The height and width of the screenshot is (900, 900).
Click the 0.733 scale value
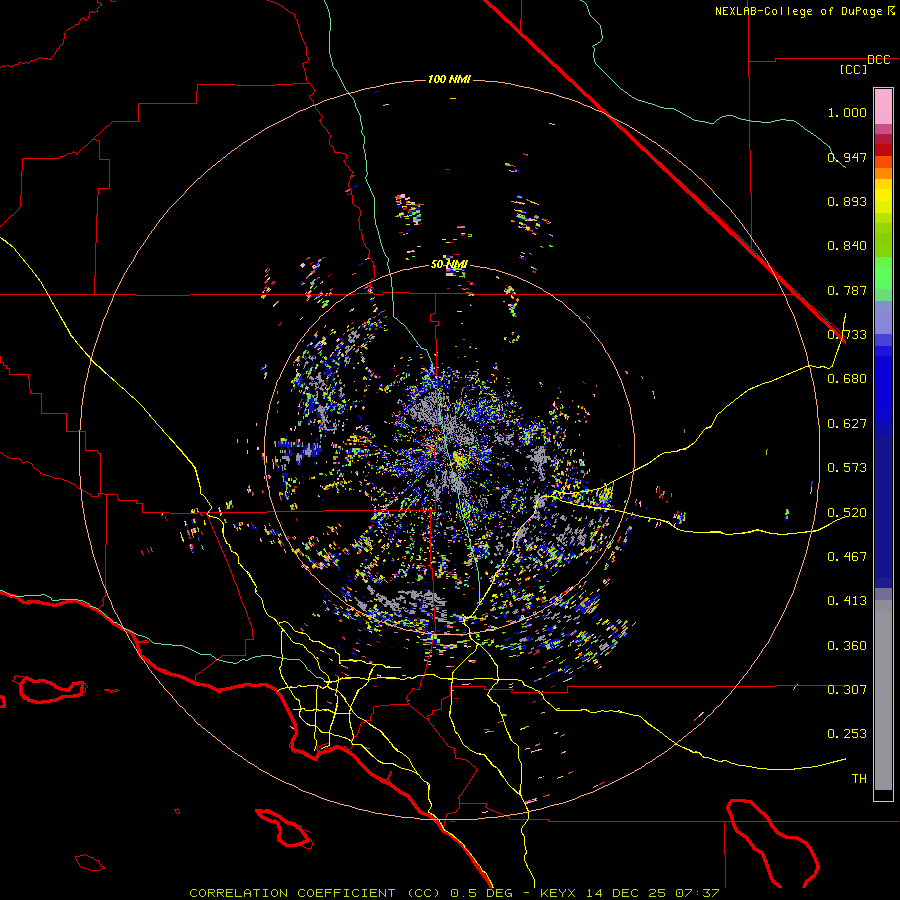click(847, 335)
